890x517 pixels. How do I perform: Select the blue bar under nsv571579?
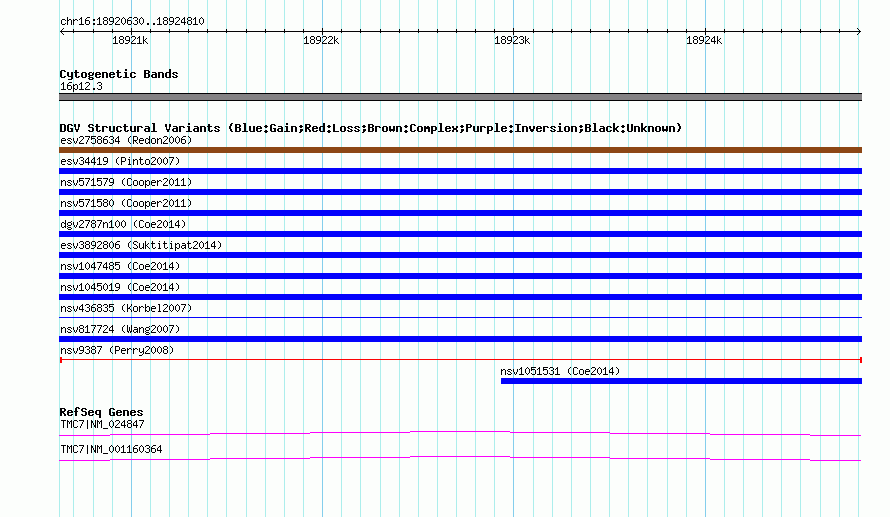[x=460, y=192]
